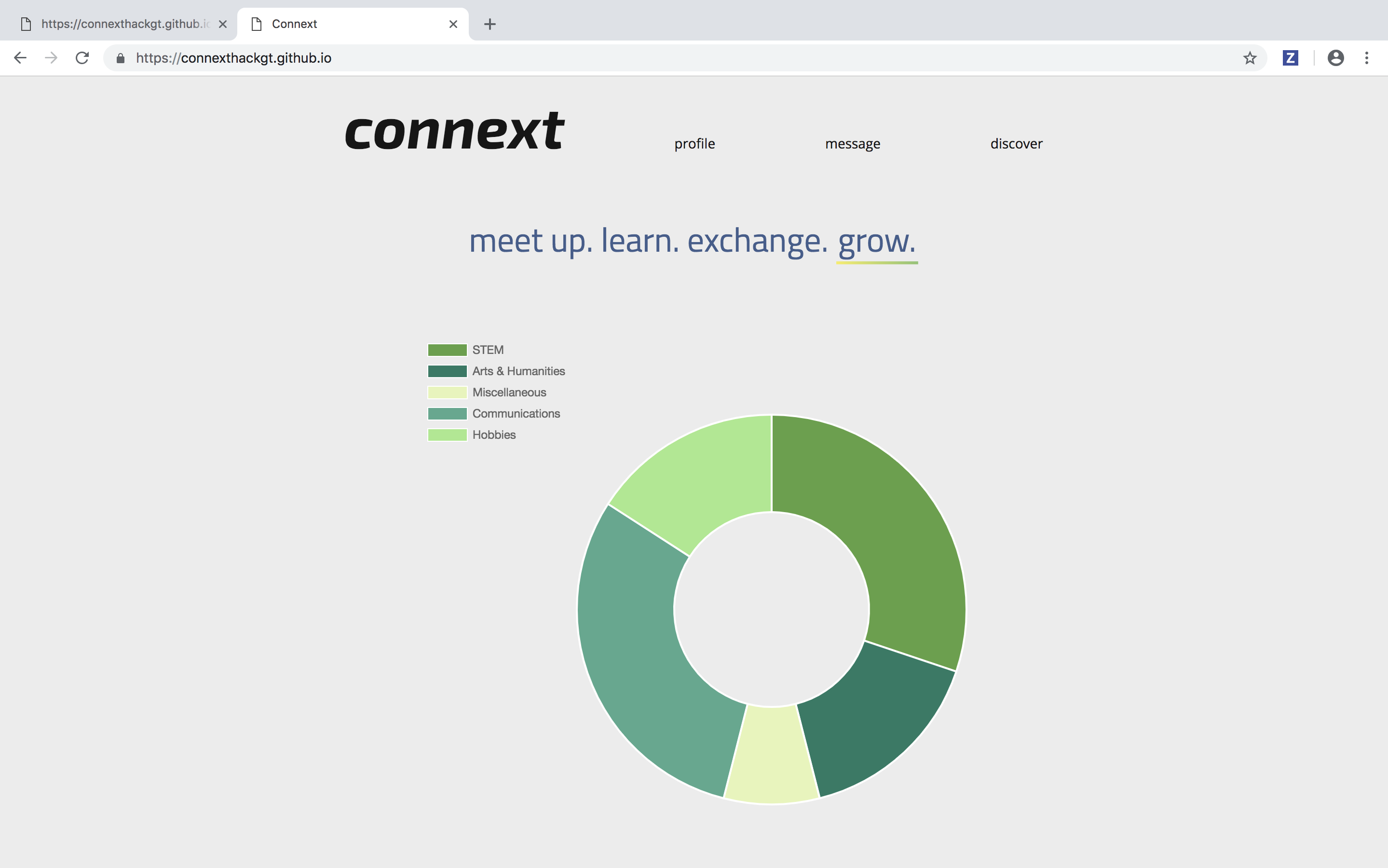
Task: Open the user profile account icon
Action: coord(1335,58)
